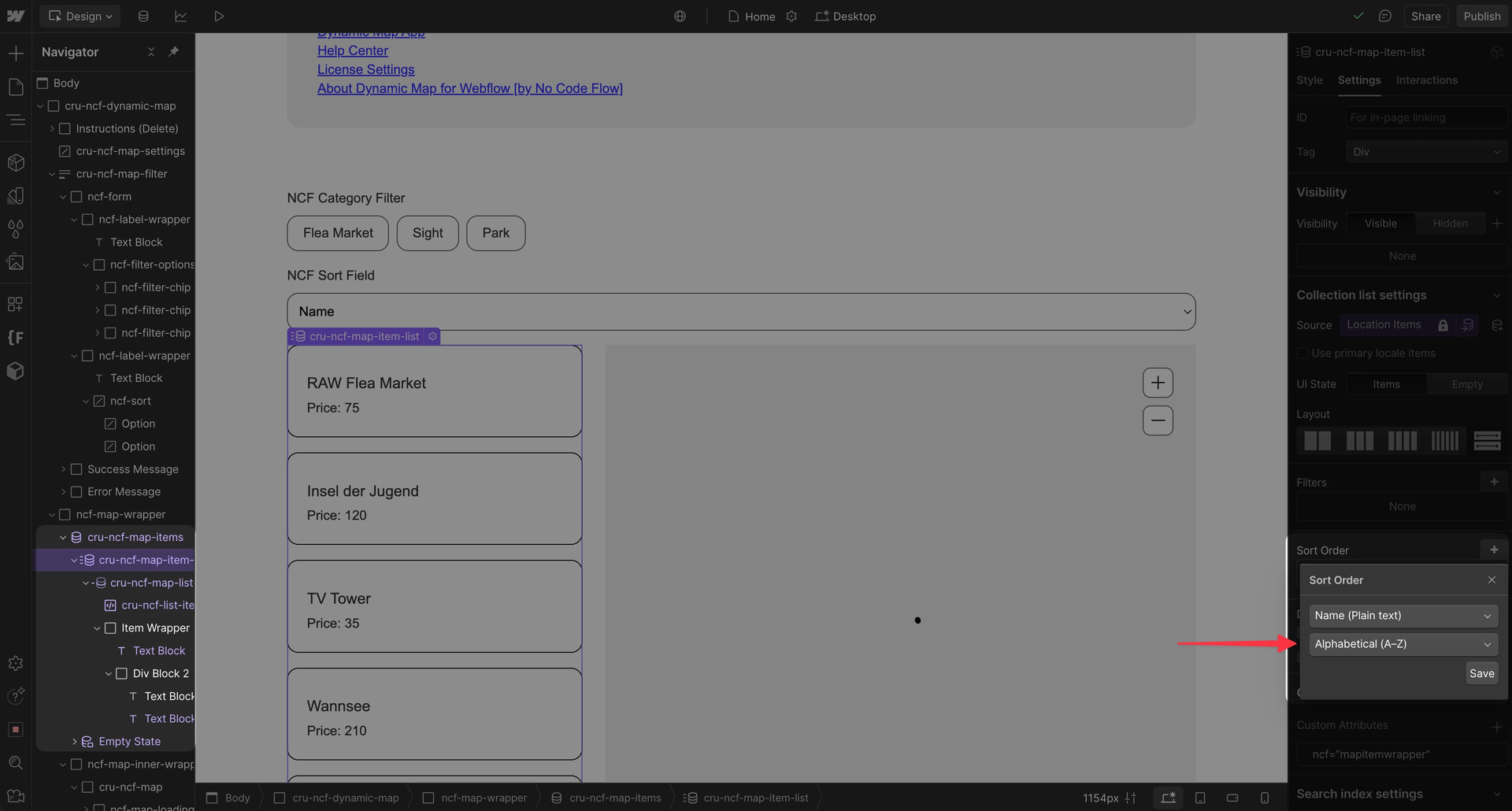The width and height of the screenshot is (1512, 811).
Task: Switch UI State to Items
Action: pos(1386,384)
